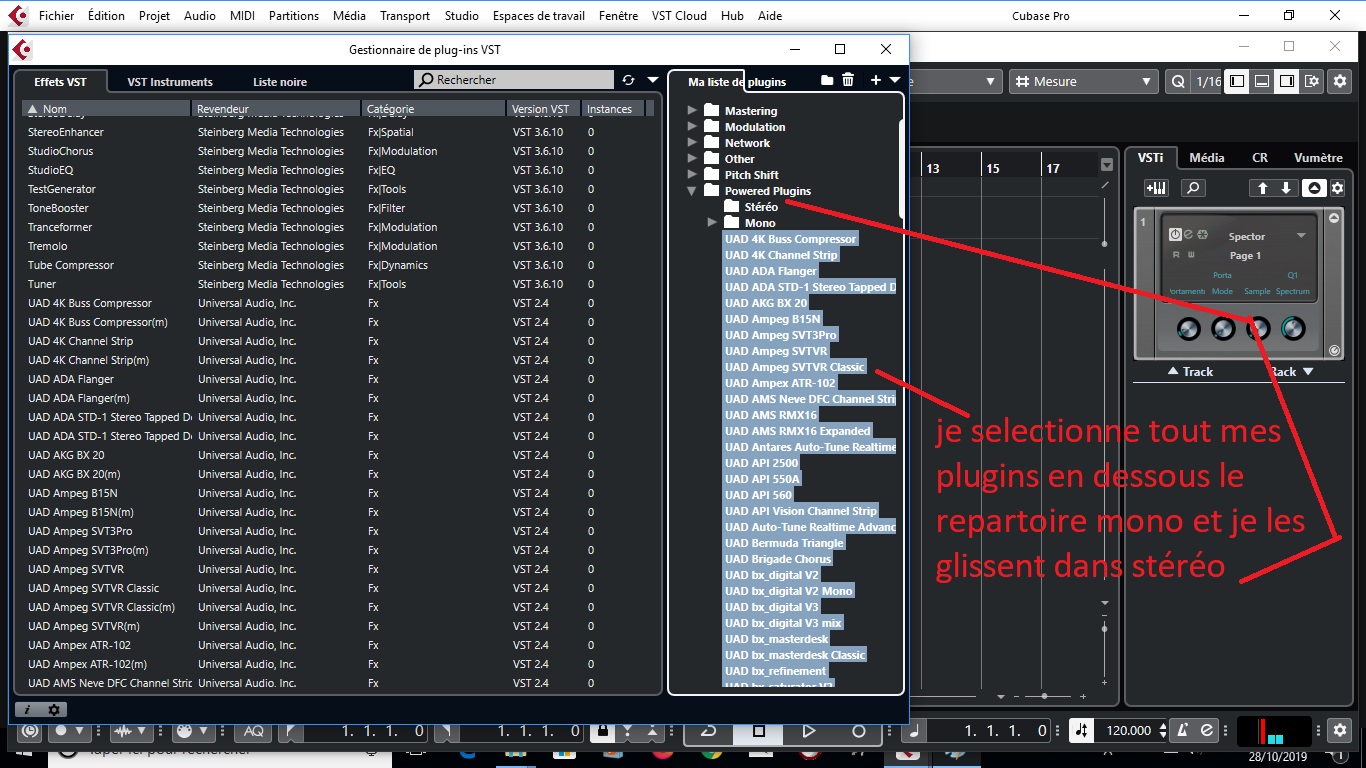The height and width of the screenshot is (768, 1366).
Task: Open the plug-in display options dropdown arrow
Action: pos(653,80)
